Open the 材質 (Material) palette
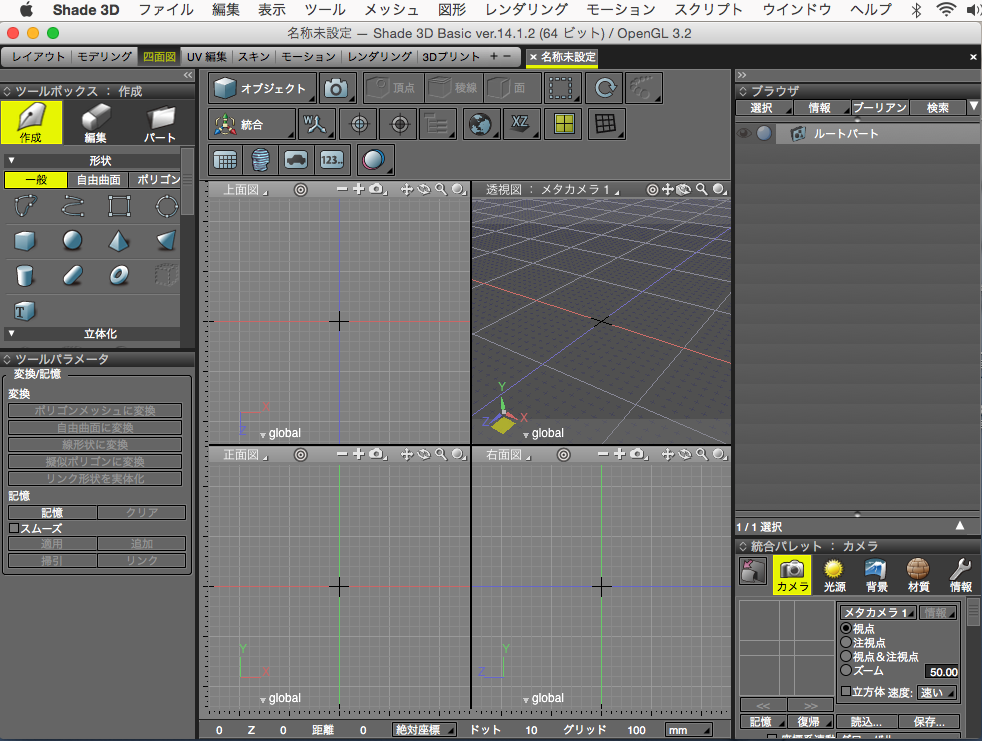 (x=918, y=575)
